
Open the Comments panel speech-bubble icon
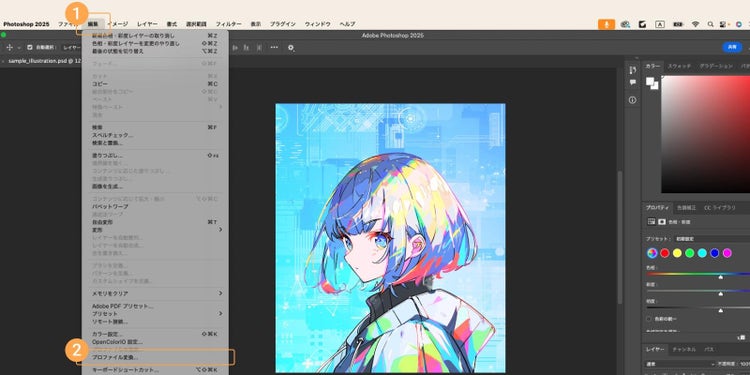633,83
